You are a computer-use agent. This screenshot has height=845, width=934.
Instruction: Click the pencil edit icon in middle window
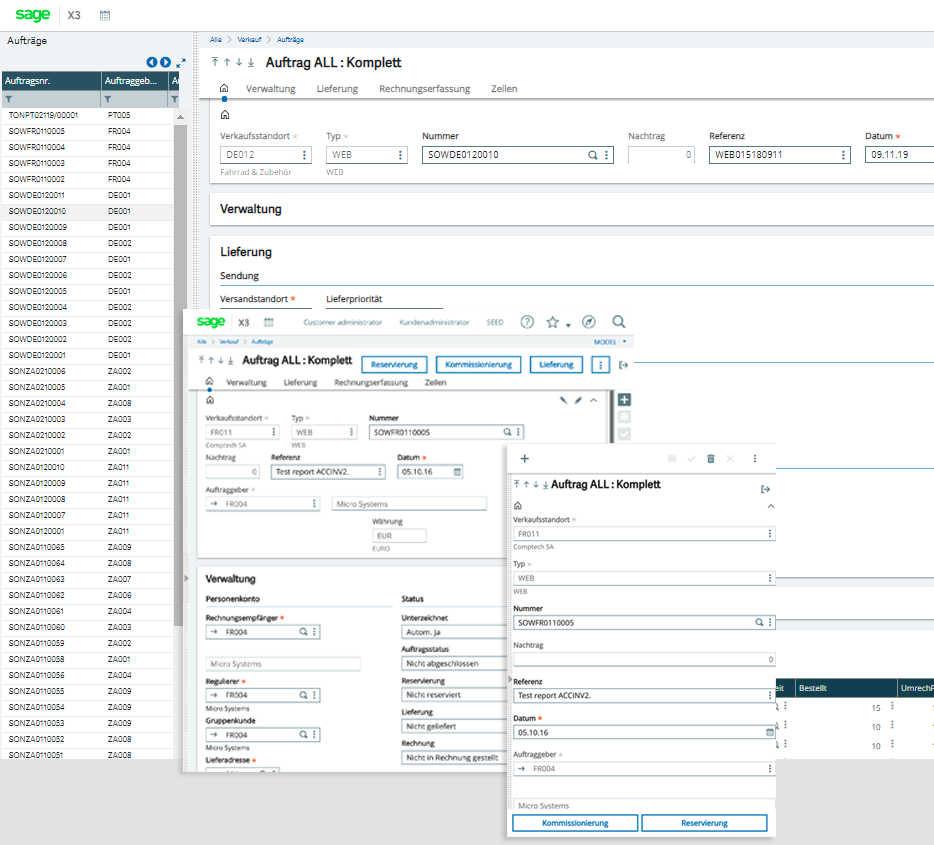tap(578, 400)
